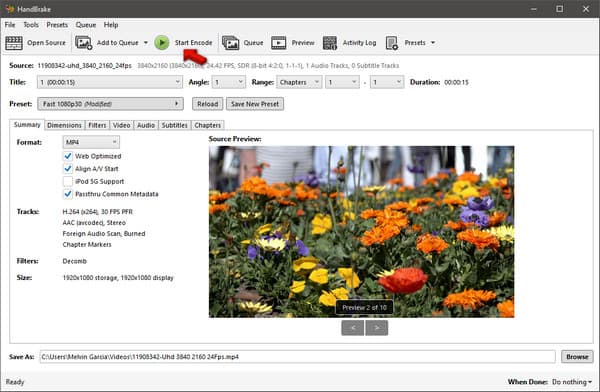Screen dimensions: 600x392
Task: Open the When Done dropdown
Action: point(572,382)
